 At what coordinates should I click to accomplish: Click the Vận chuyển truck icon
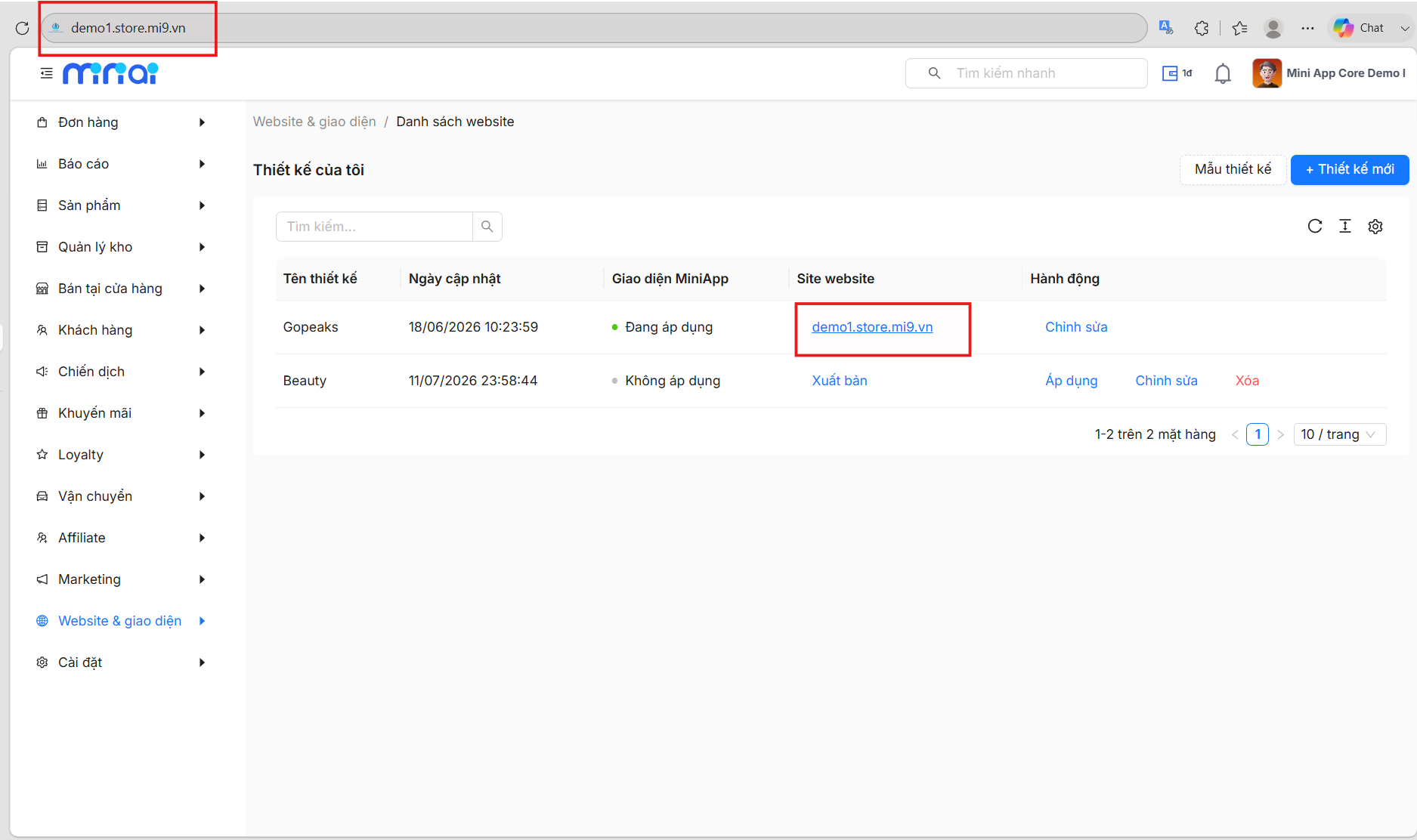tap(42, 496)
